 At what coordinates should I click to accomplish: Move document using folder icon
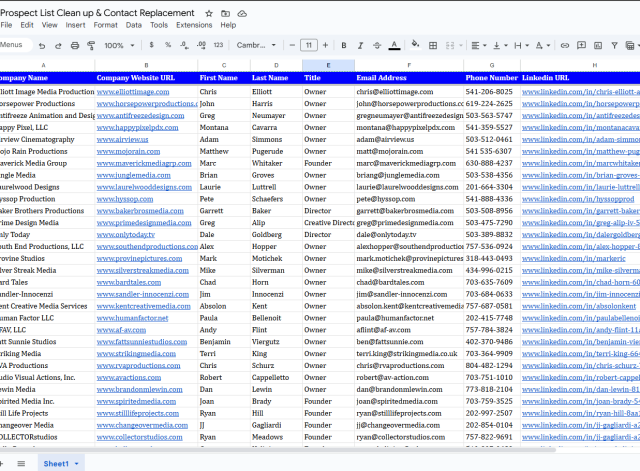[x=225, y=13]
